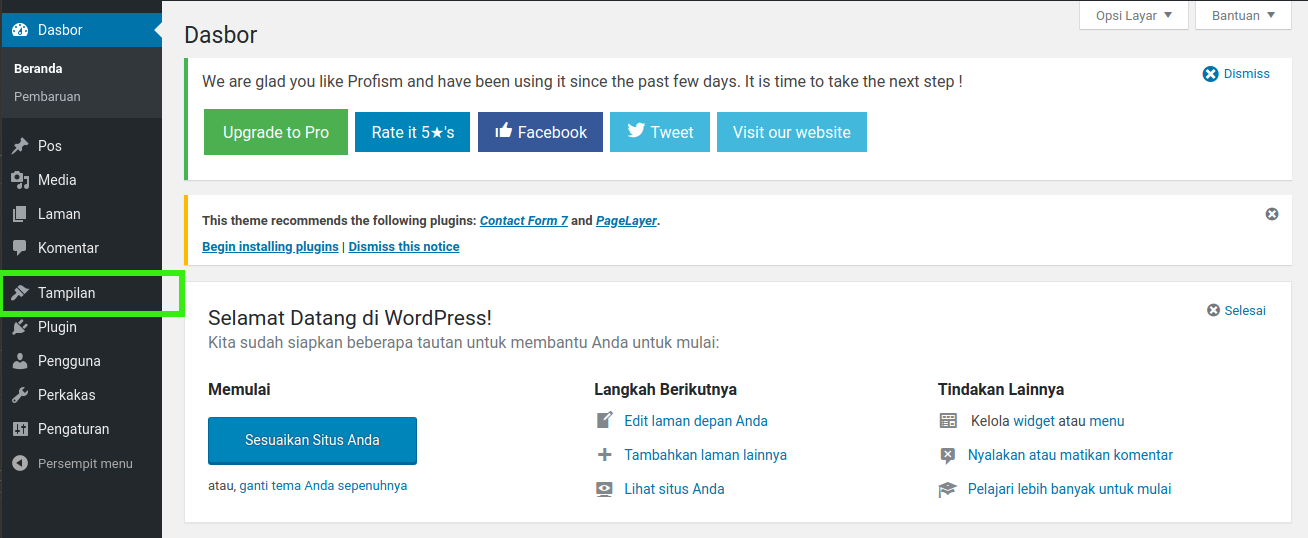1308x538 pixels.
Task: Close the recommended plugins notice
Action: click(x=1272, y=214)
